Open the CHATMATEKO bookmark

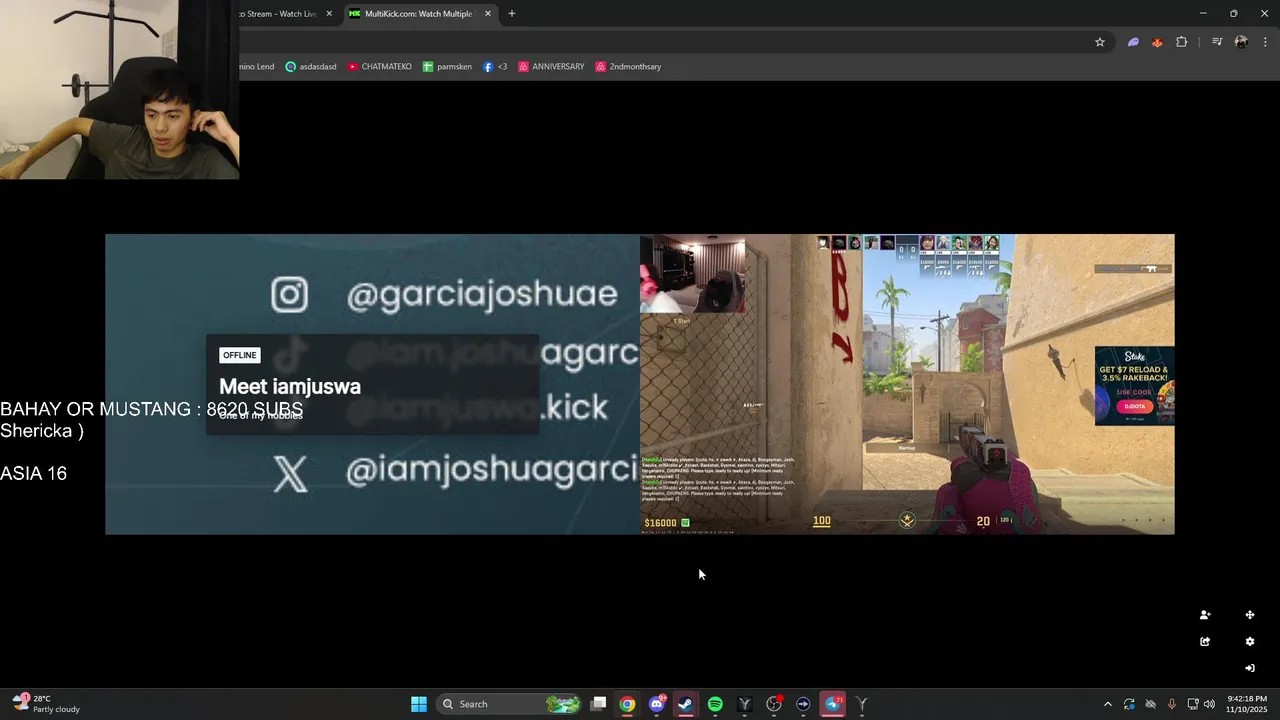coord(379,67)
